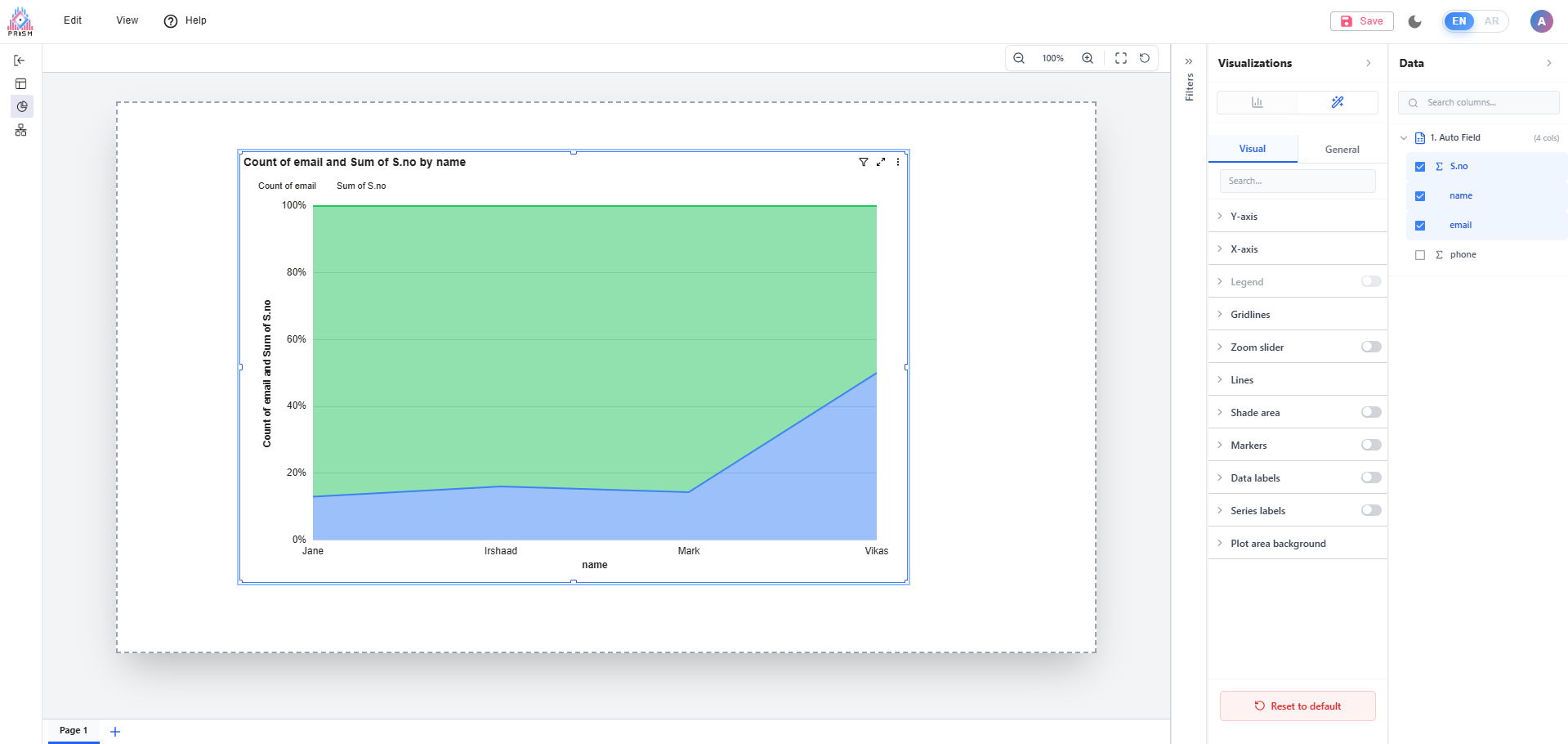Screen dimensions: 1568x744
Task: Uncheck the S.no column checkbox
Action: [x=1420, y=167]
